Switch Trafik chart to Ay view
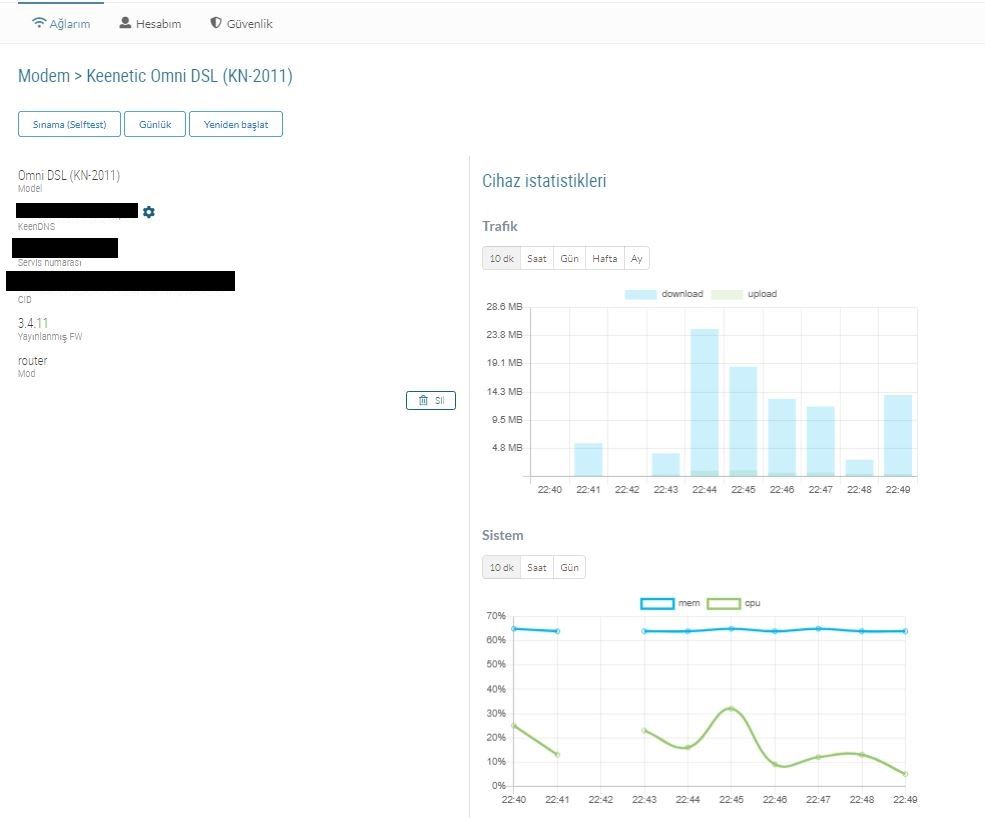Image resolution: width=985 pixels, height=818 pixels. (636, 258)
